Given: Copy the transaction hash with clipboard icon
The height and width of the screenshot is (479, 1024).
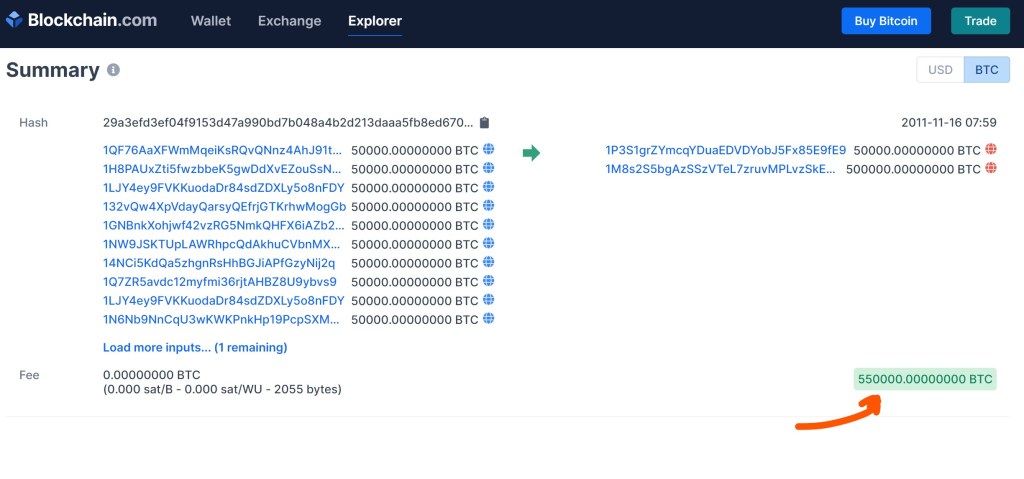Looking at the screenshot, I should 484,123.
